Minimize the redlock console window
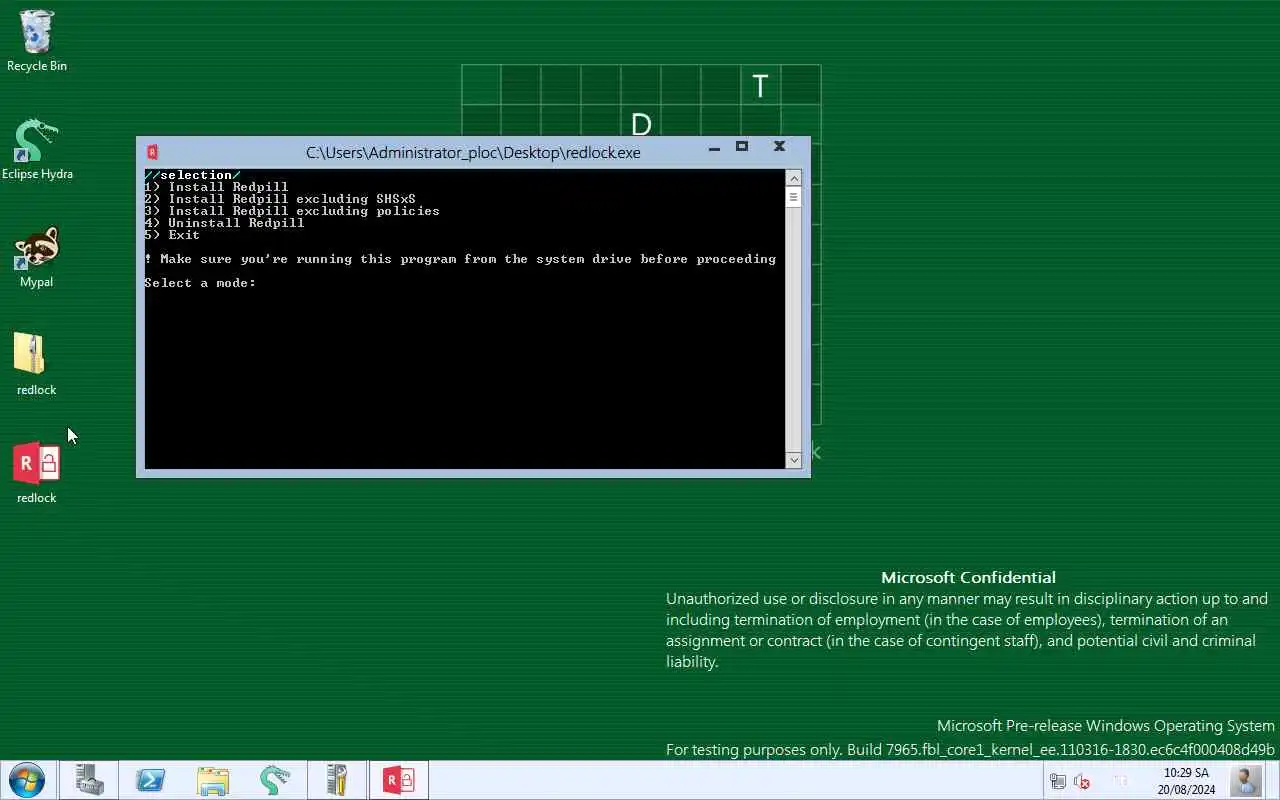This screenshot has width=1280, height=800. click(x=714, y=148)
